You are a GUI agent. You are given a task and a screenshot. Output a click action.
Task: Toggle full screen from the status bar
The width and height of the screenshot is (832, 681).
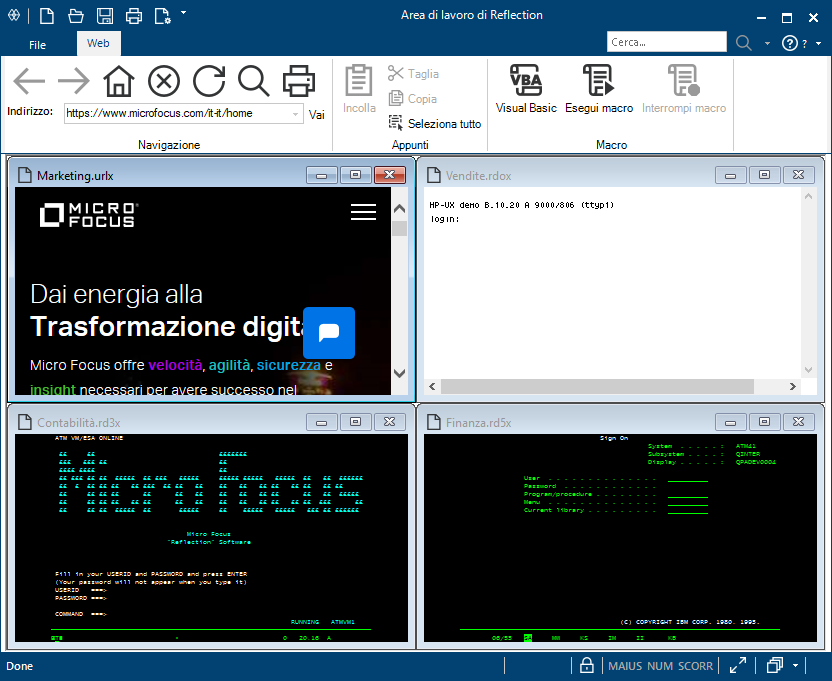[738, 665]
